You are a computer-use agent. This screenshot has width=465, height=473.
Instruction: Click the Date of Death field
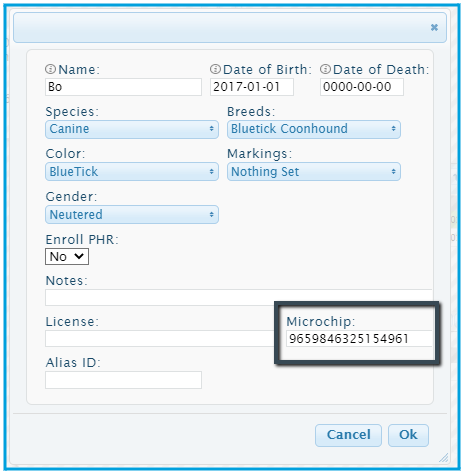pos(362,87)
